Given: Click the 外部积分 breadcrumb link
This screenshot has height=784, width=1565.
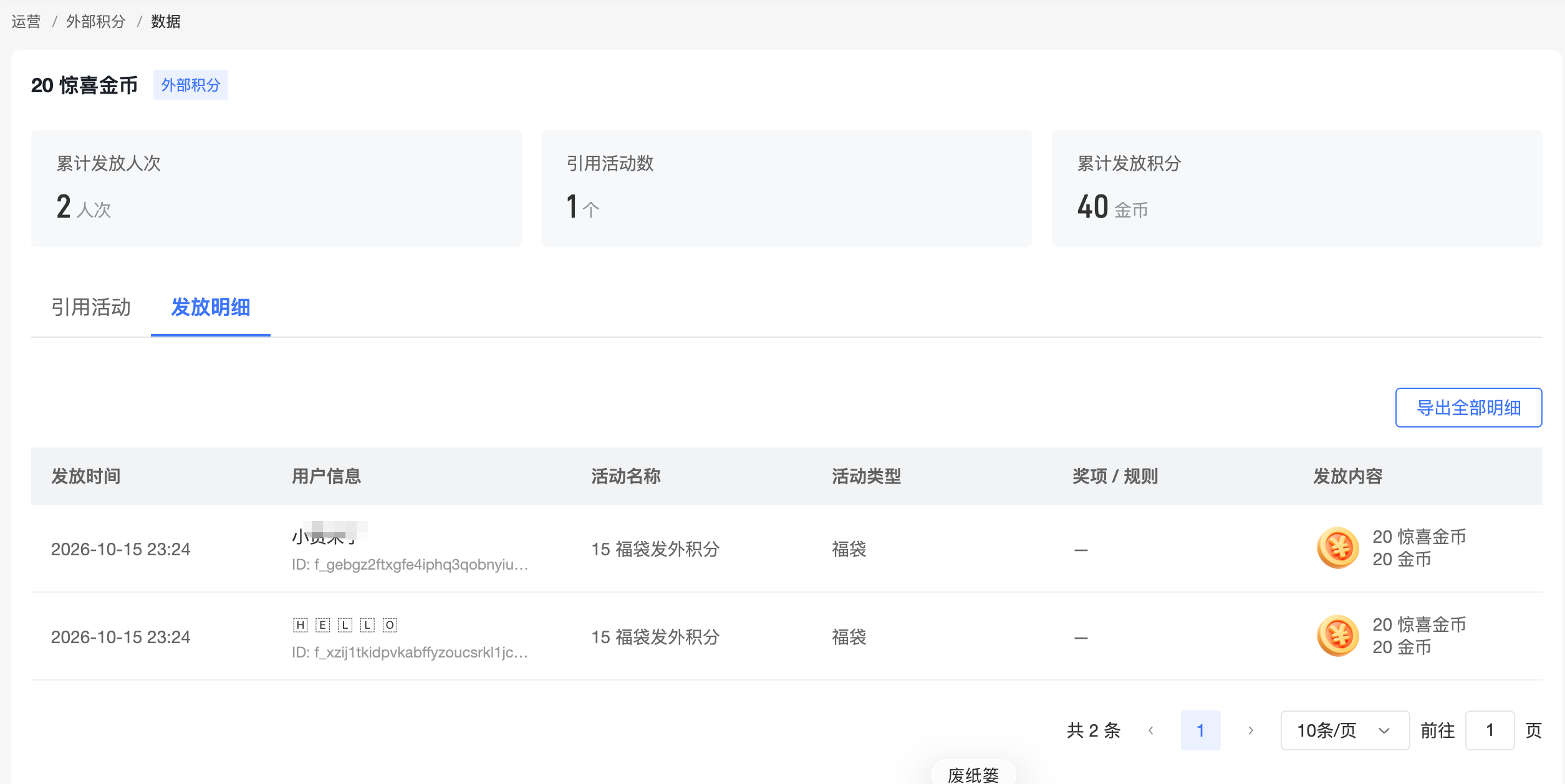Looking at the screenshot, I should [96, 22].
